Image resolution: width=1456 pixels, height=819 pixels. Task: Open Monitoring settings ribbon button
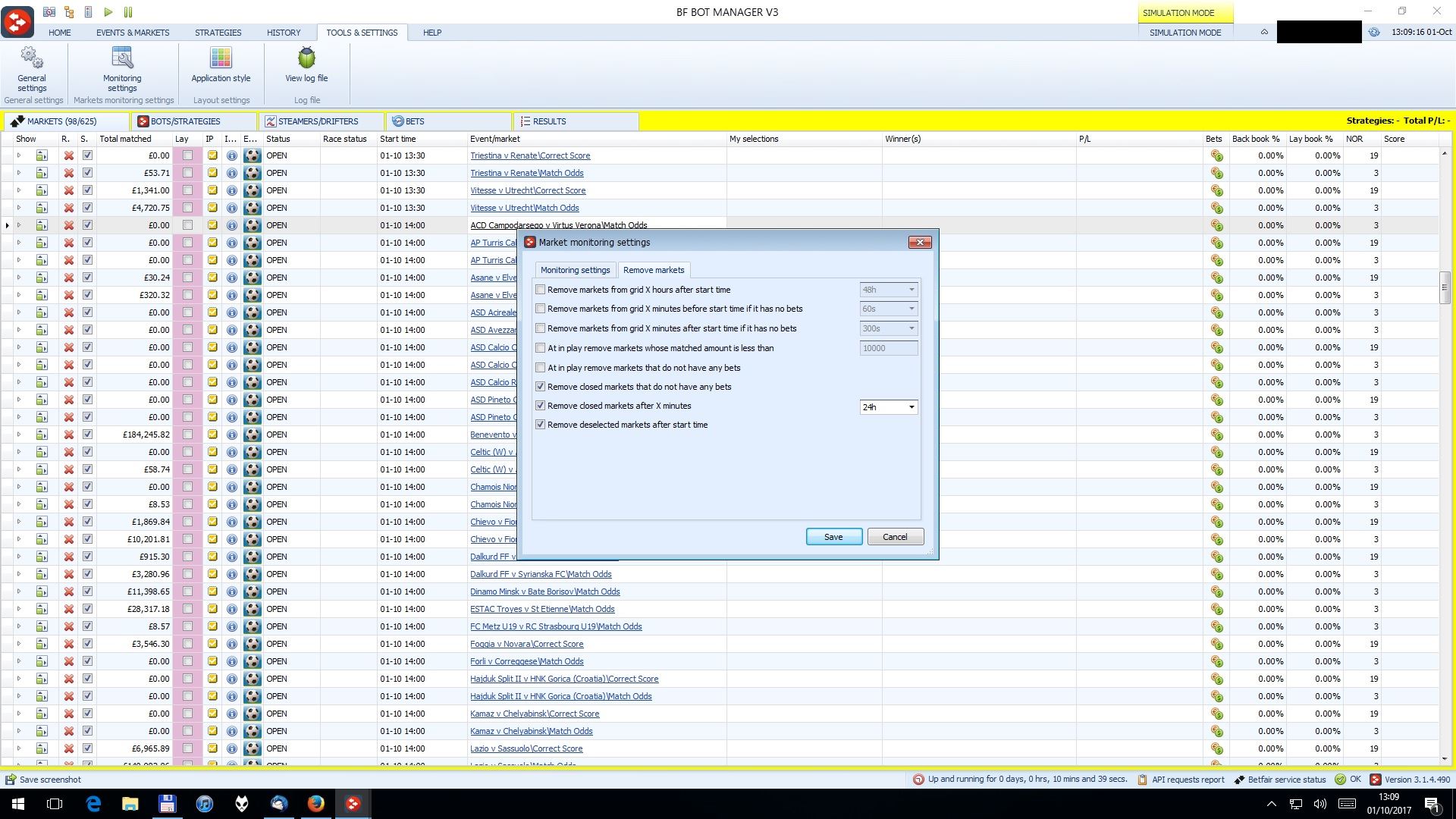(122, 69)
